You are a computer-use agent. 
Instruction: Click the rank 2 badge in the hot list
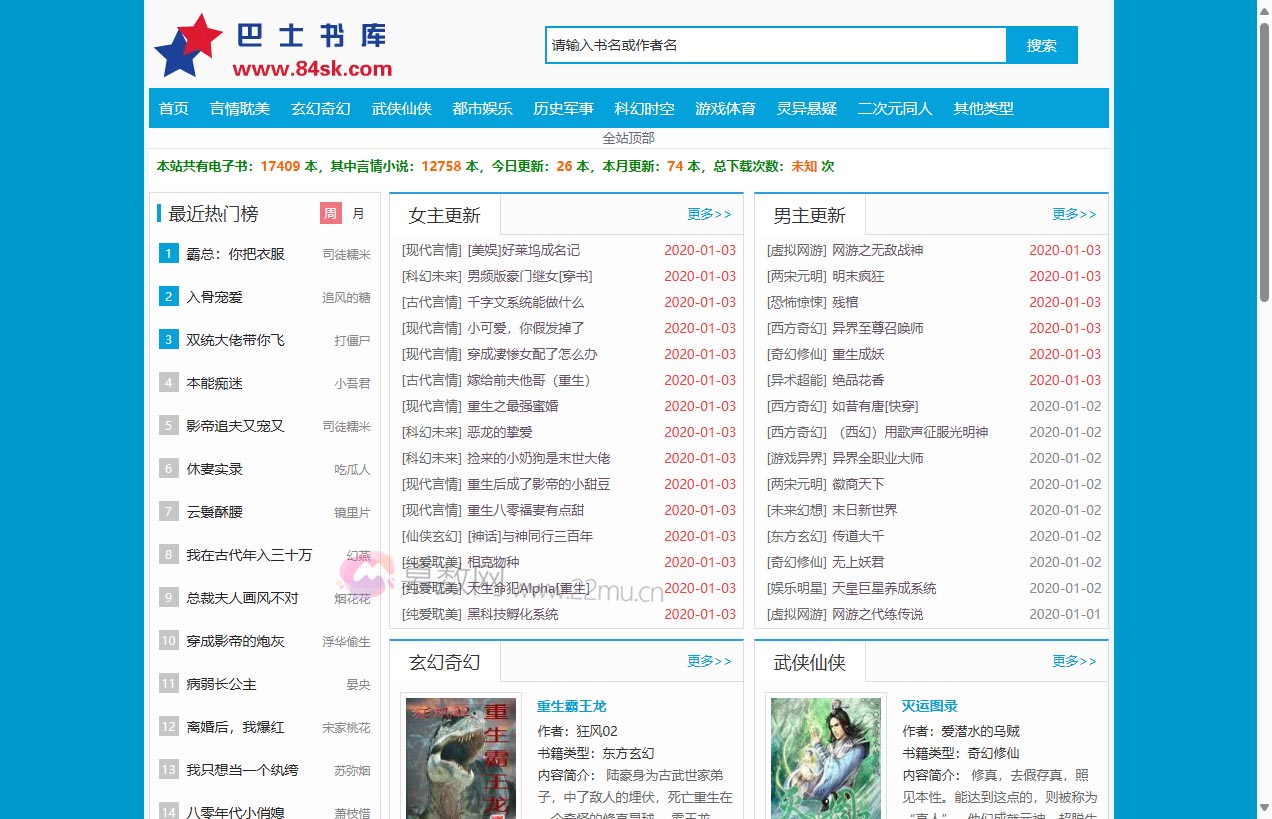169,297
